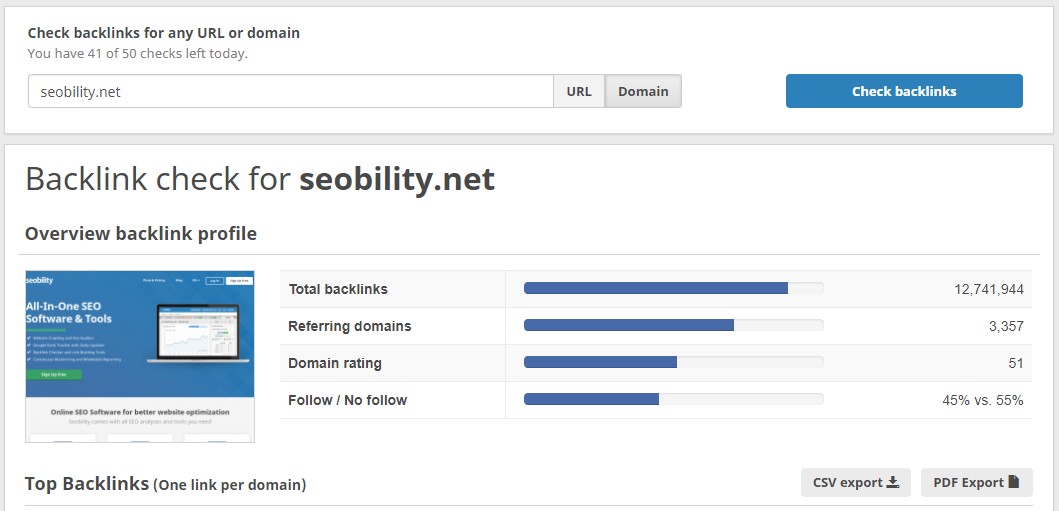Click inside the seobility.net input field
Screen dimensions: 1059x511
tap(291, 91)
